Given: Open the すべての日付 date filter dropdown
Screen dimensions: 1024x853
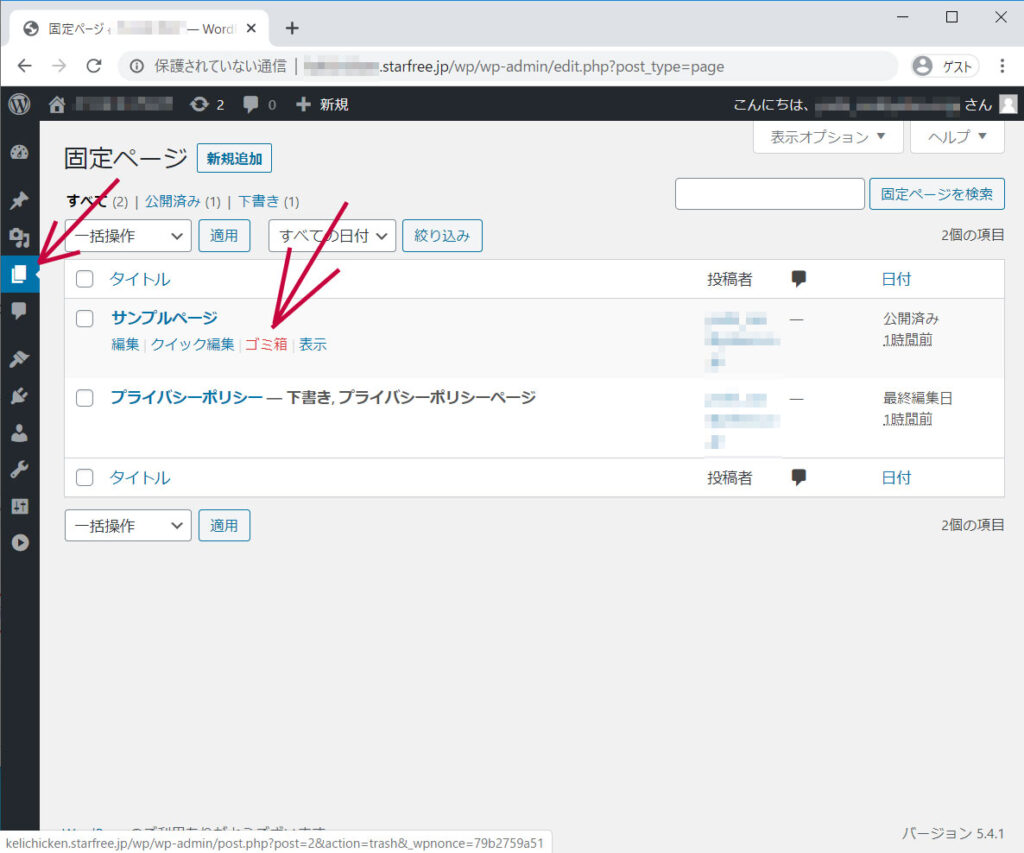Looking at the screenshot, I should (332, 236).
